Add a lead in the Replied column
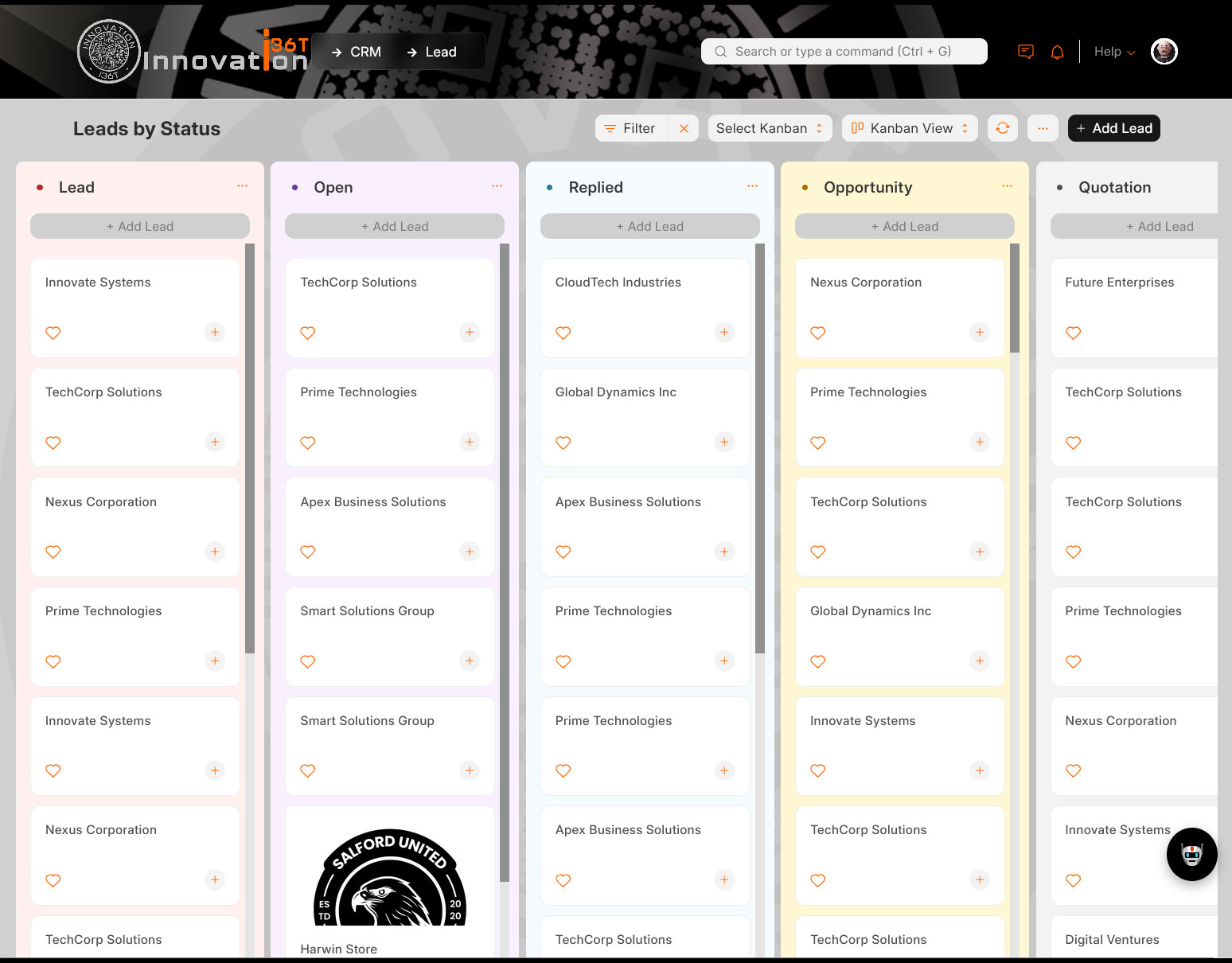This screenshot has height=963, width=1232. tap(649, 226)
